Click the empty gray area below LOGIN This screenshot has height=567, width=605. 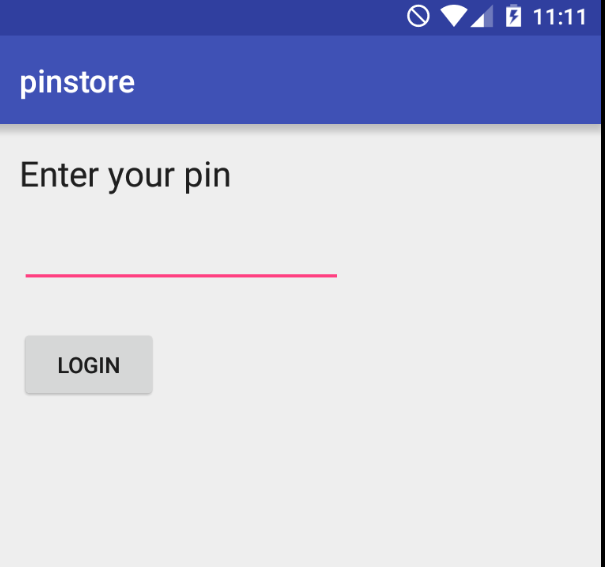[x=300, y=482]
